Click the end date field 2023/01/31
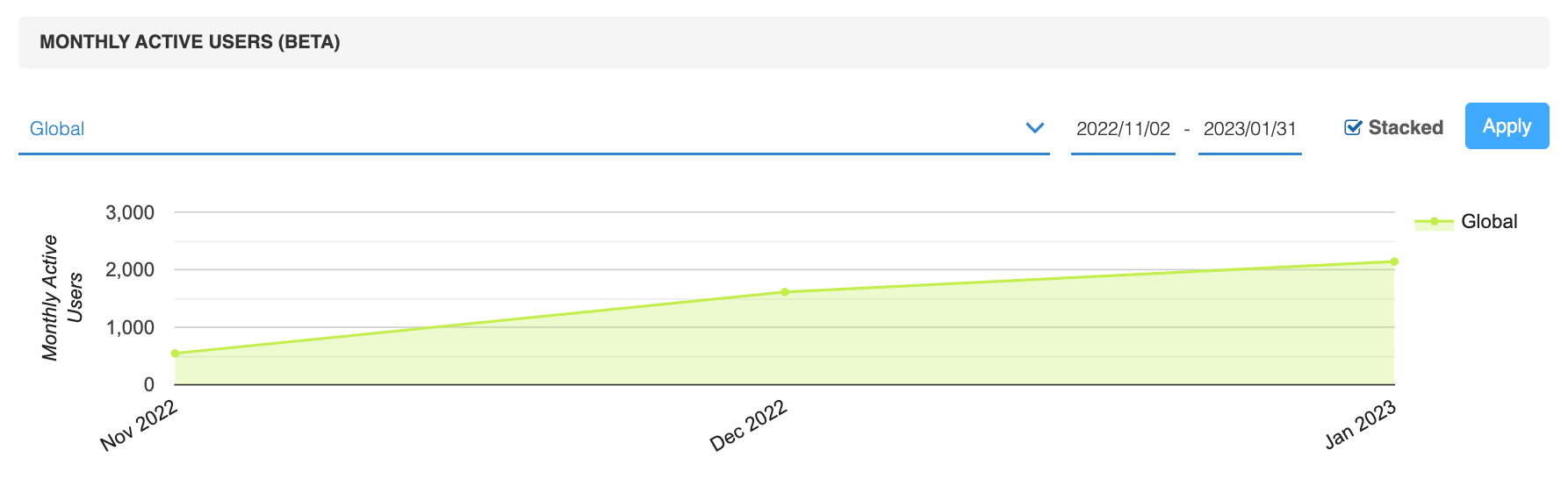This screenshot has width=1568, height=493. point(1249,129)
